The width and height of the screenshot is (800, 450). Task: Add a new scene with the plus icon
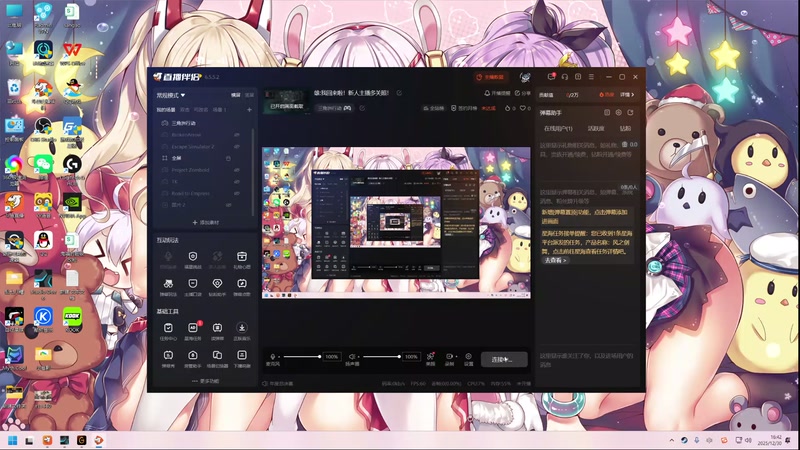click(x=249, y=110)
